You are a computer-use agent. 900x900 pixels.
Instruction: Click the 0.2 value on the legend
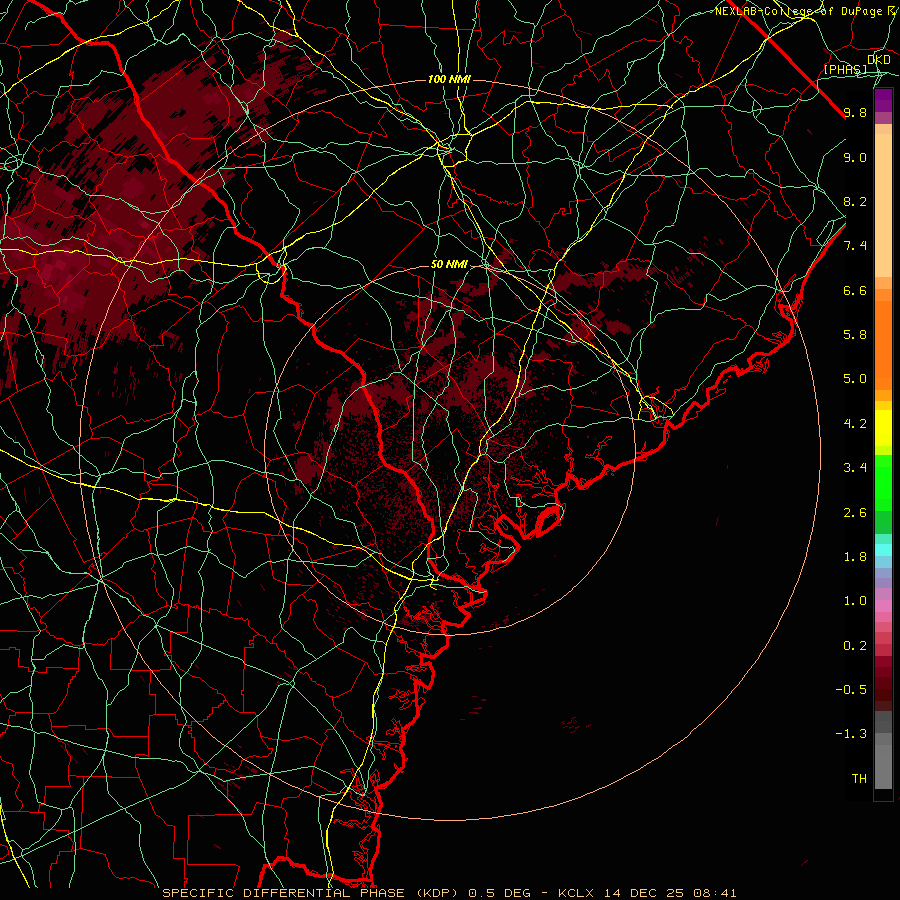pyautogui.click(x=855, y=646)
